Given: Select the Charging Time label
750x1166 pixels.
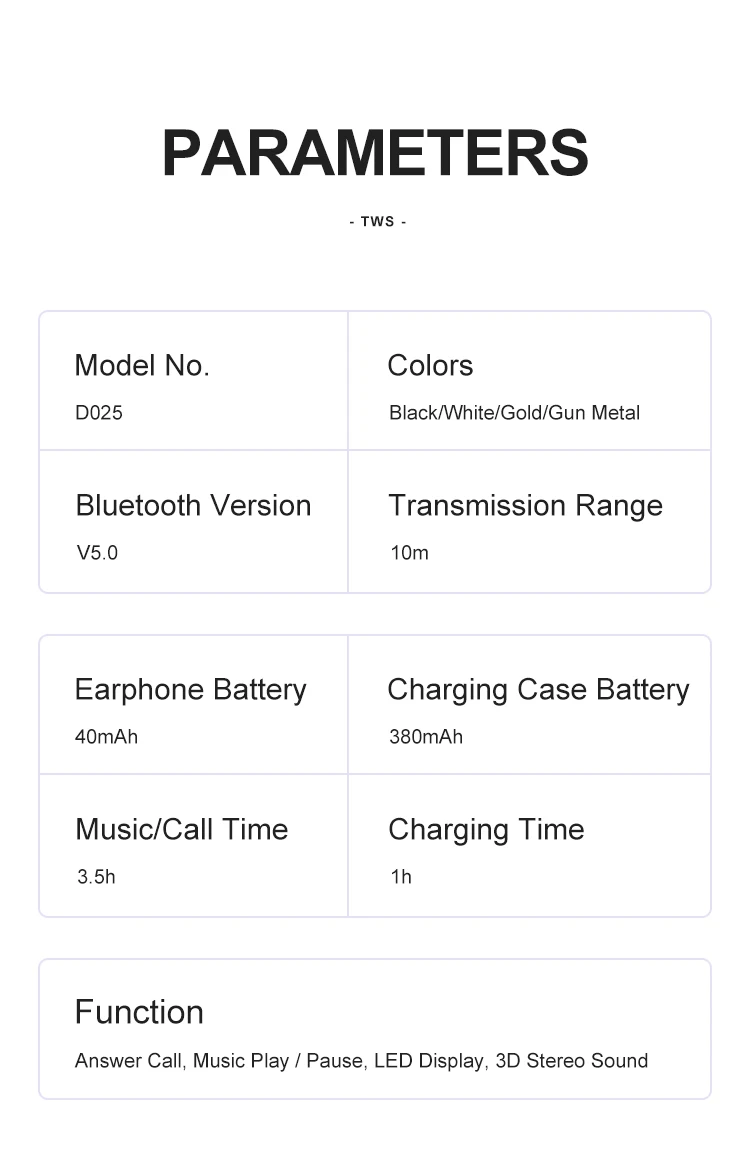Looking at the screenshot, I should [486, 830].
